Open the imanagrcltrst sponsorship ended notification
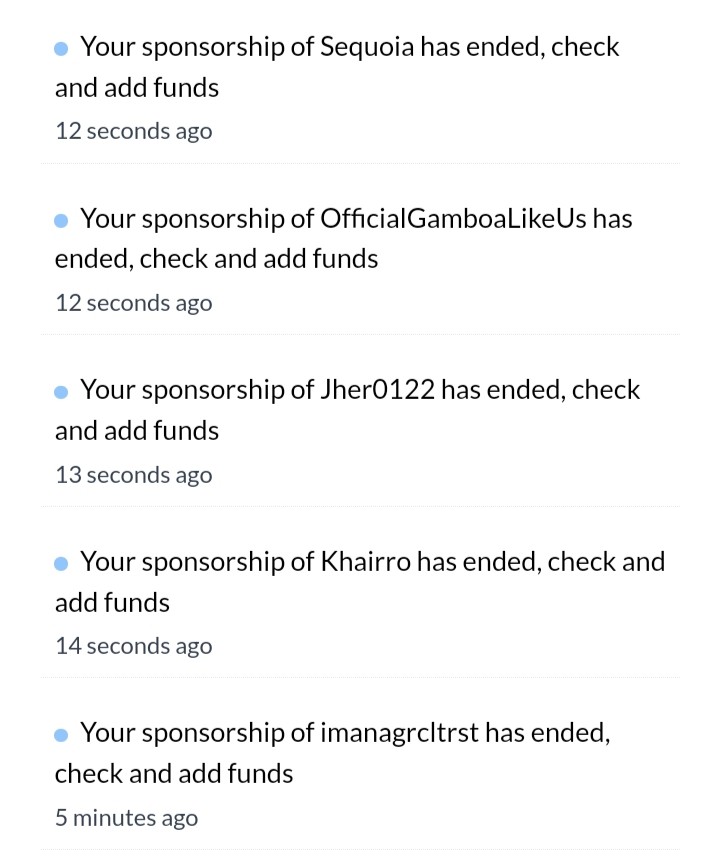This screenshot has width=715, height=861. (x=360, y=774)
